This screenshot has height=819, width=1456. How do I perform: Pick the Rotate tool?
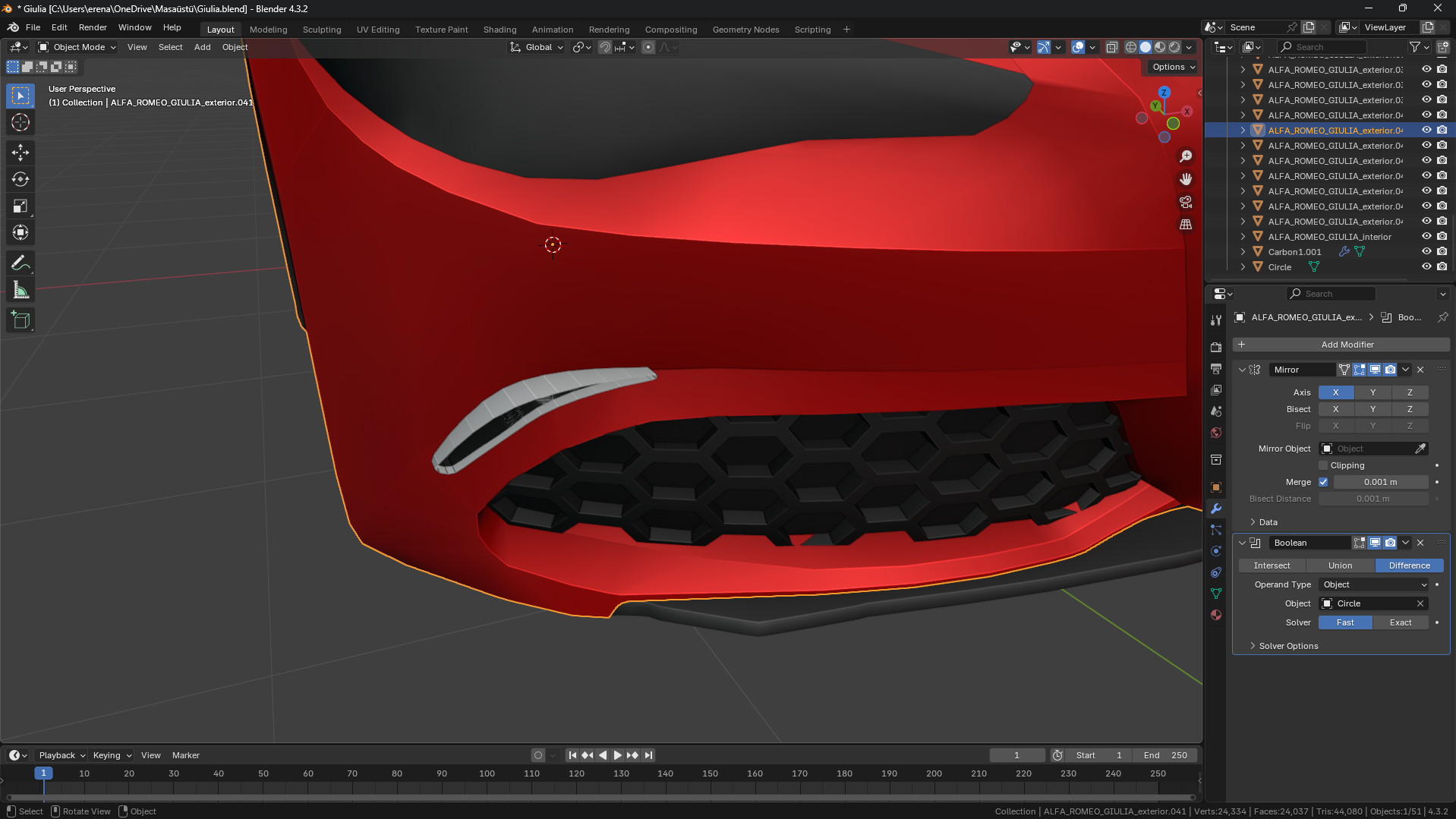click(20, 179)
